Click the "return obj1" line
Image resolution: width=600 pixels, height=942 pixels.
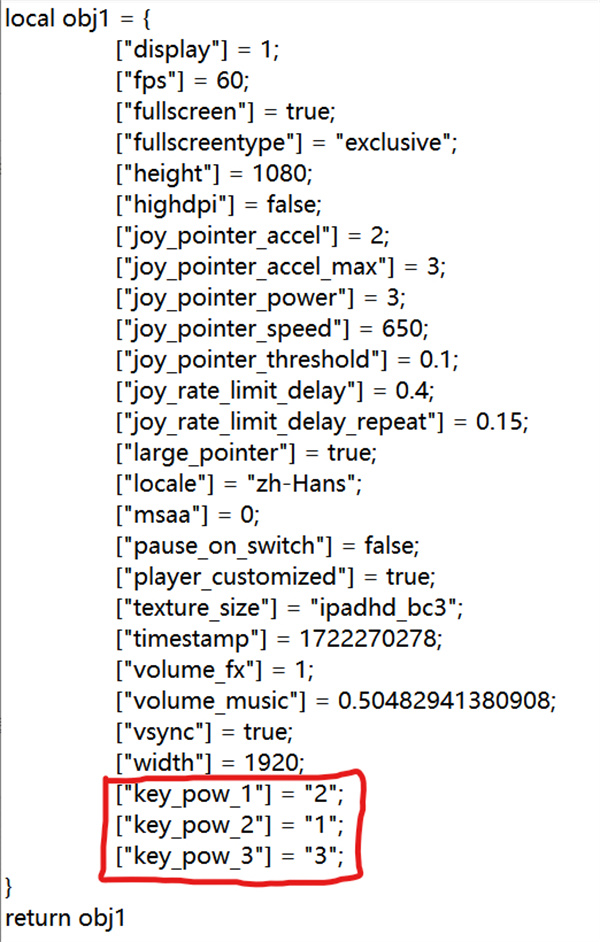point(65,918)
